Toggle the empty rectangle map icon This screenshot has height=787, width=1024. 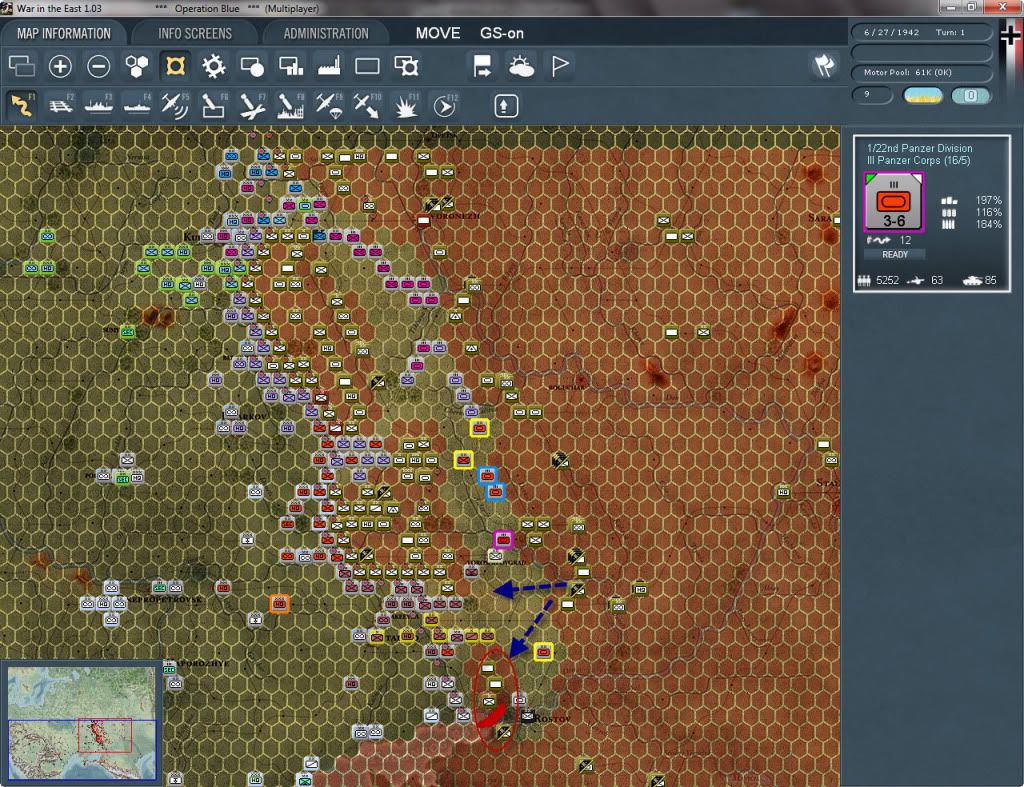(x=367, y=66)
